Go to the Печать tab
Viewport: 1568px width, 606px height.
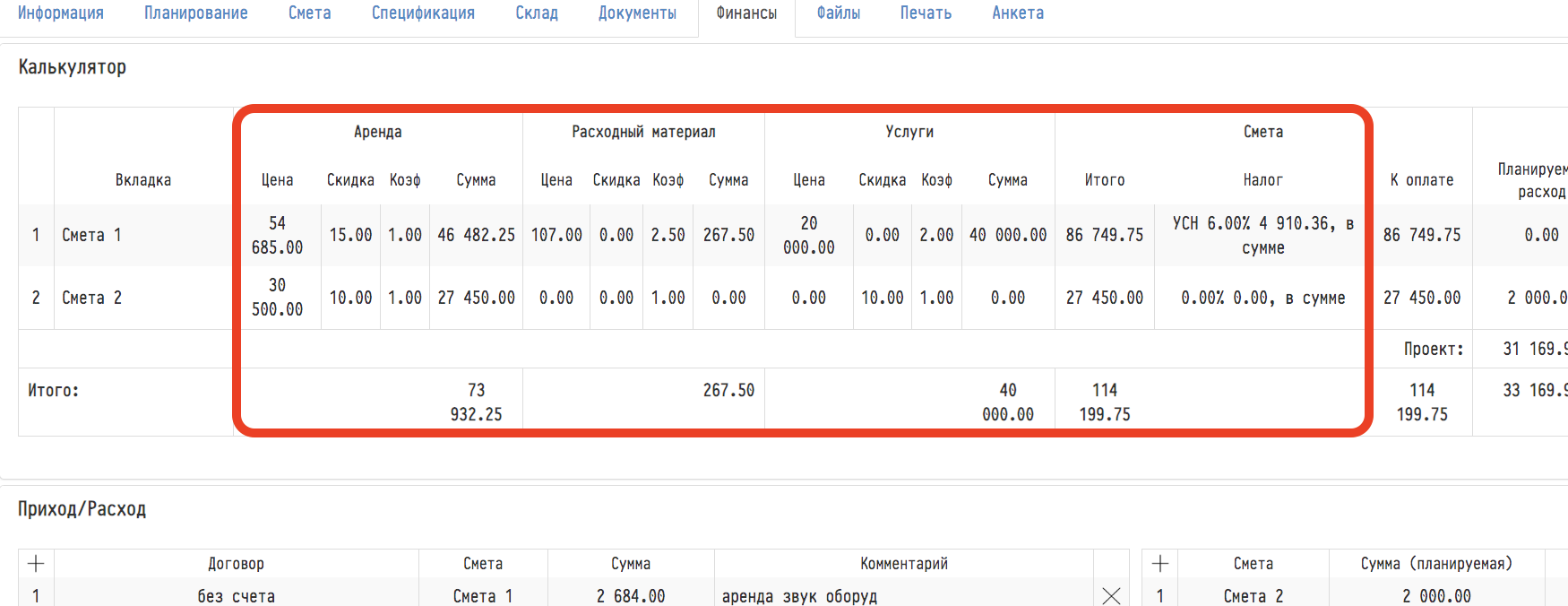pos(926,13)
